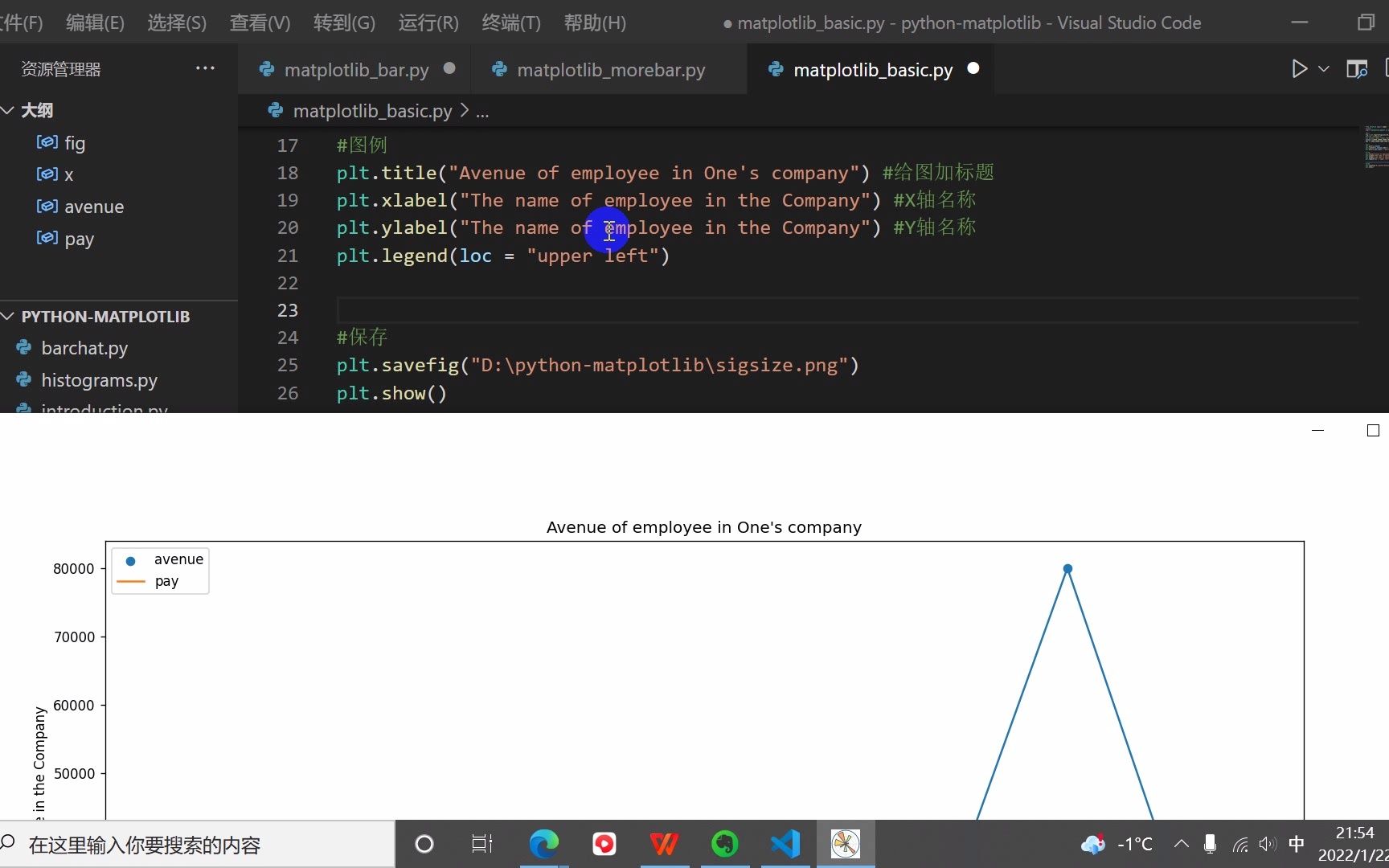Open the 帮助(H) menu

(x=595, y=23)
